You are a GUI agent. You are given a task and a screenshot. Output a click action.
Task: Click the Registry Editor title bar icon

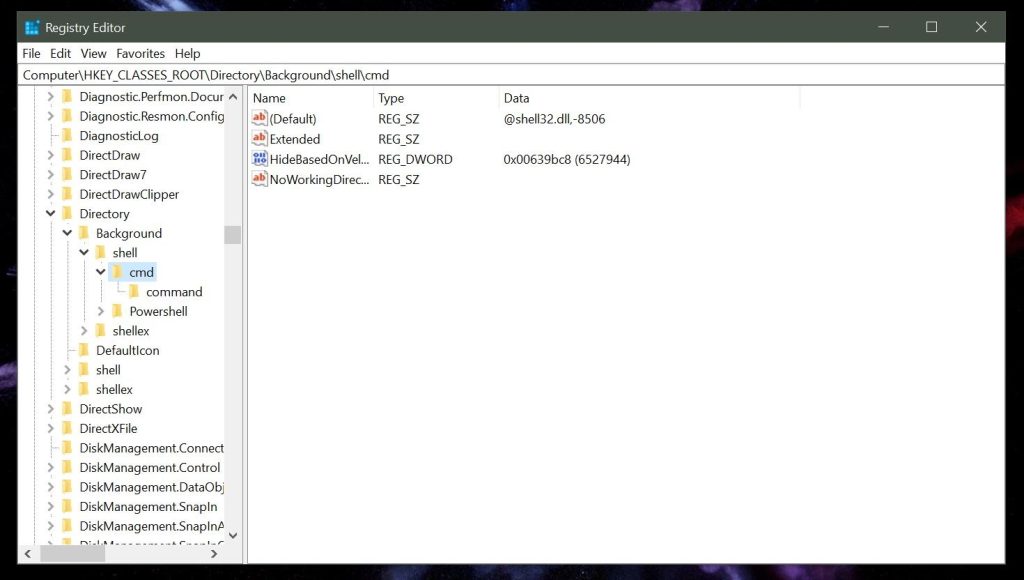point(32,27)
